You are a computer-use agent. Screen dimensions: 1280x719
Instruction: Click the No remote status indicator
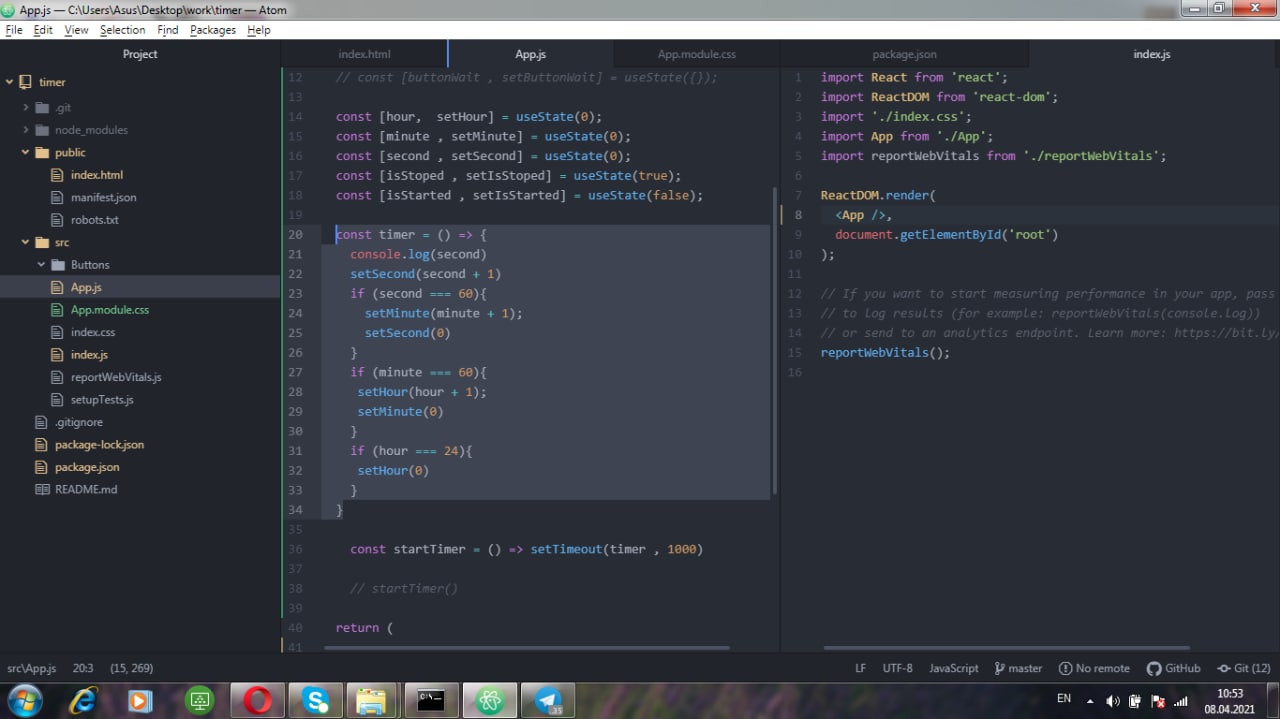pos(1094,668)
